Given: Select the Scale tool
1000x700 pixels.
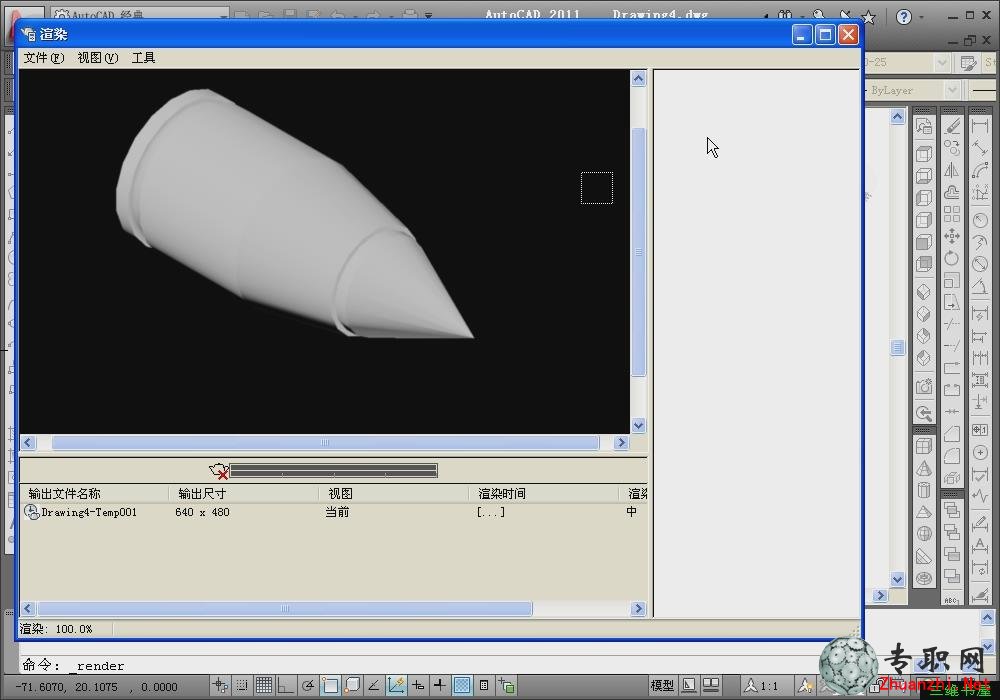Looking at the screenshot, I should (952, 280).
